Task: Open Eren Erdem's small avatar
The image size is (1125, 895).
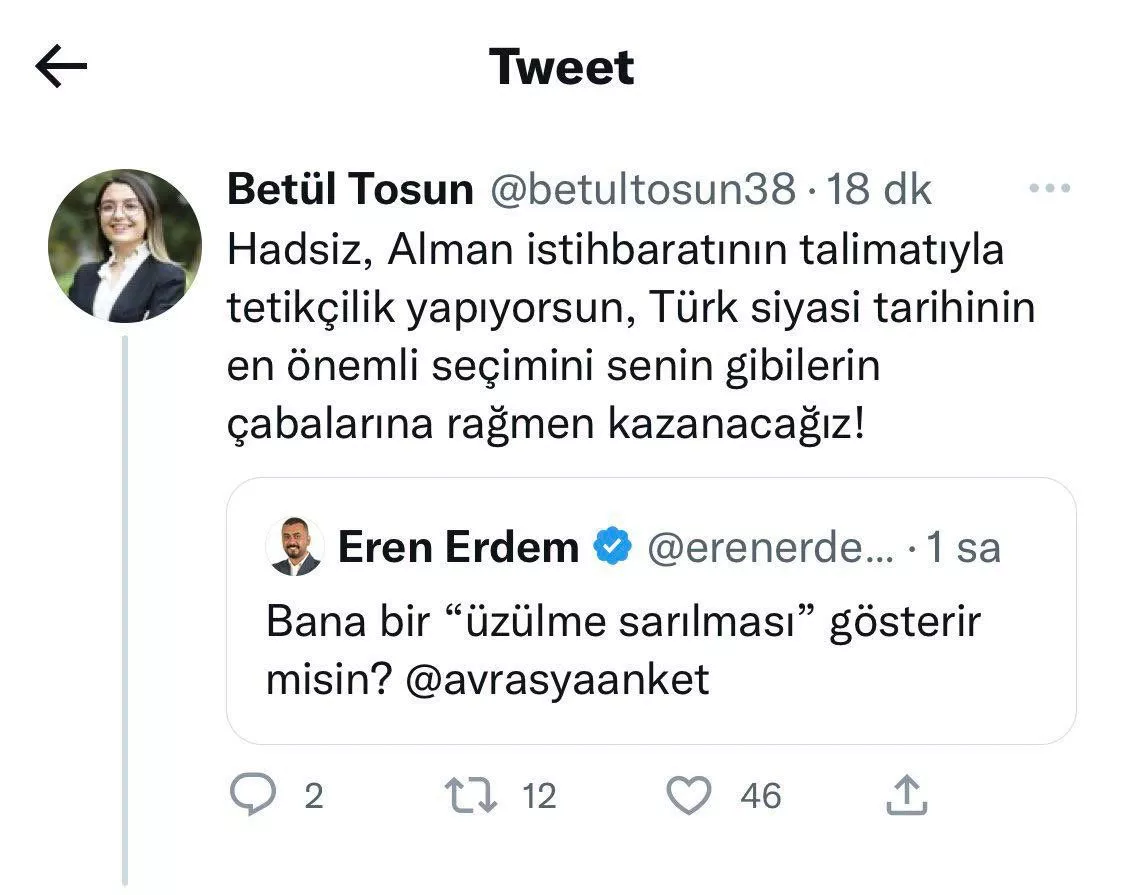Action: (x=295, y=547)
